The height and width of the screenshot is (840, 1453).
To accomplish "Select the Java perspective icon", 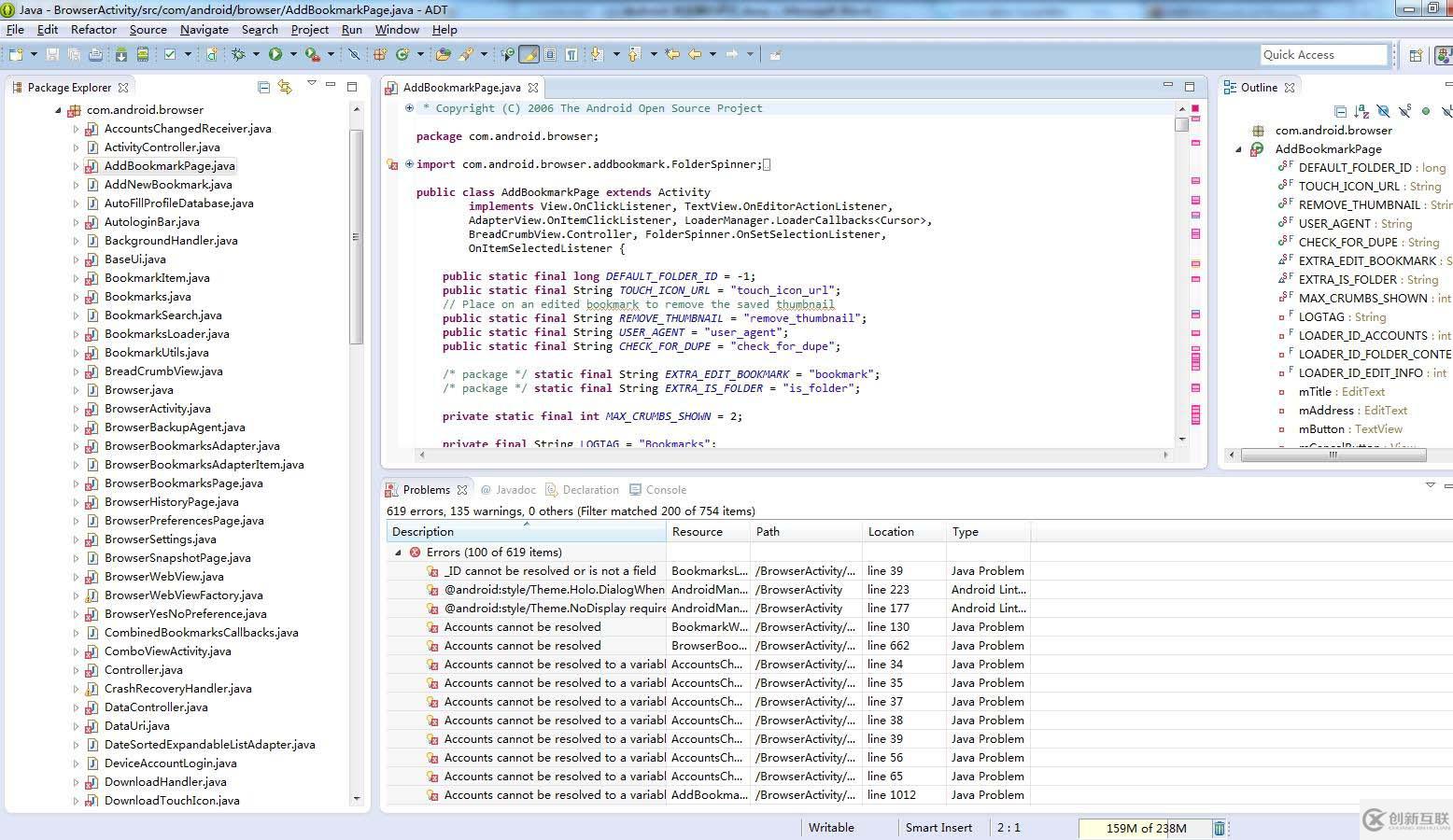I will coord(1443,55).
